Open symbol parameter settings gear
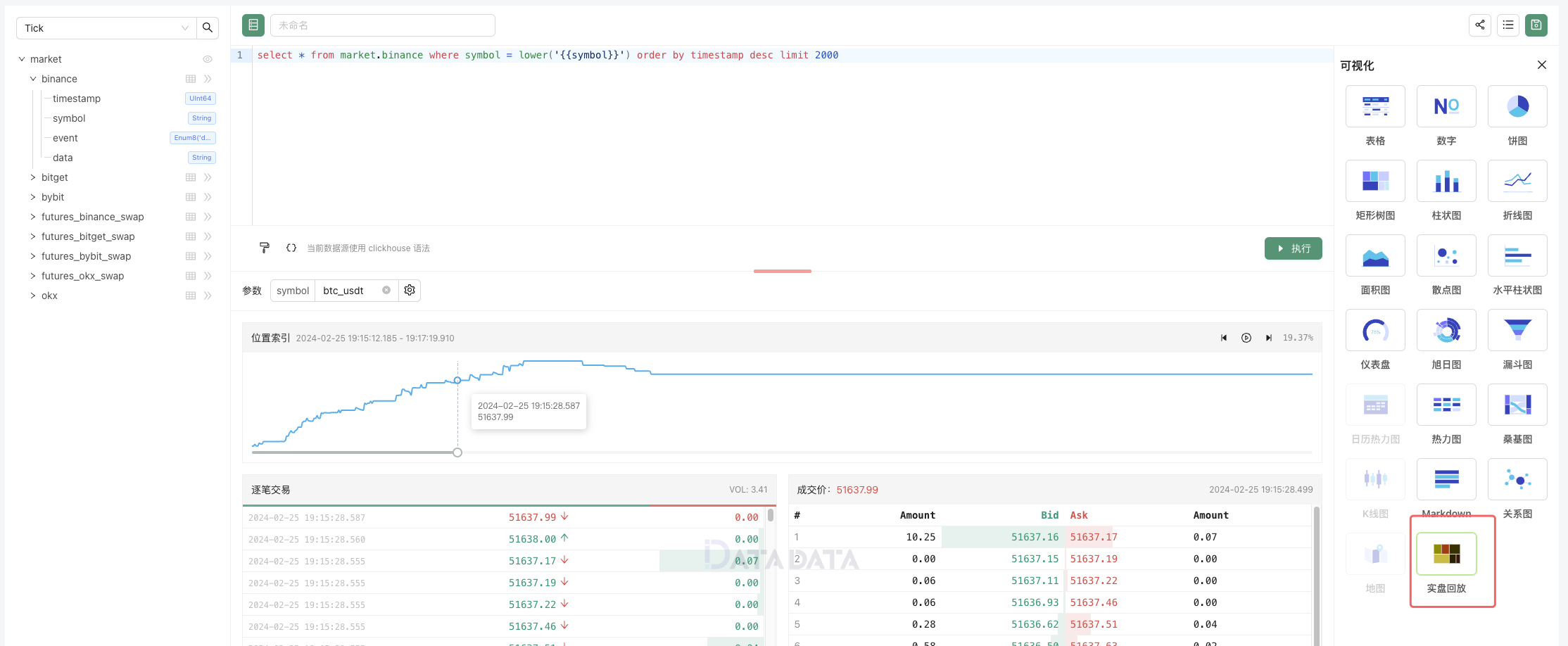The image size is (1568, 646). (x=410, y=290)
